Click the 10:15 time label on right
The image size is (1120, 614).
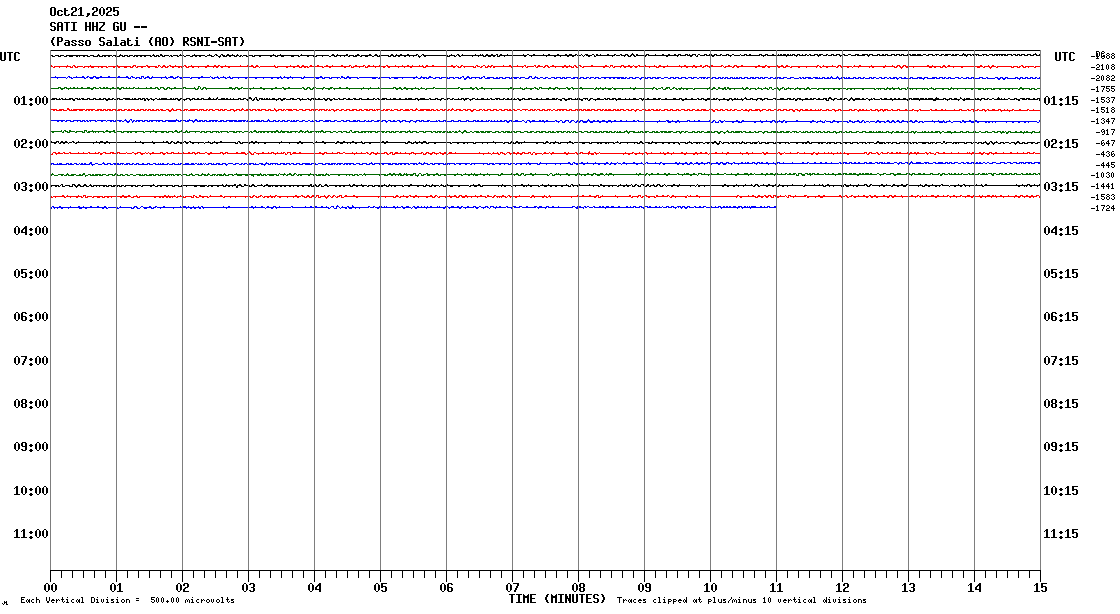(x=1061, y=491)
